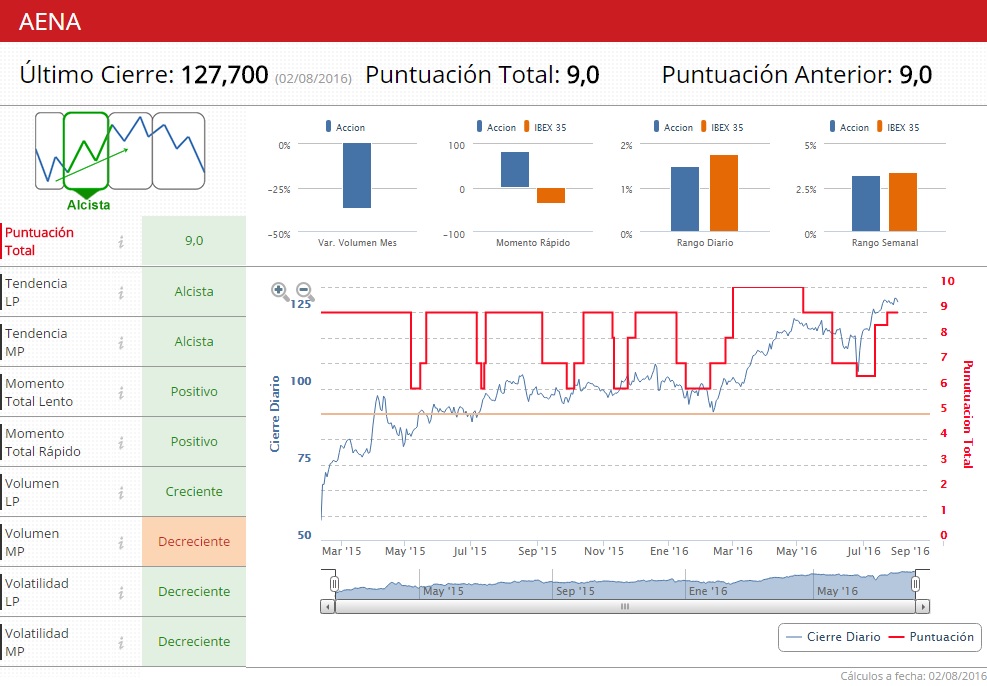Click the Ene '16 label in range navigator
This screenshot has height=686, width=987.
tap(708, 591)
